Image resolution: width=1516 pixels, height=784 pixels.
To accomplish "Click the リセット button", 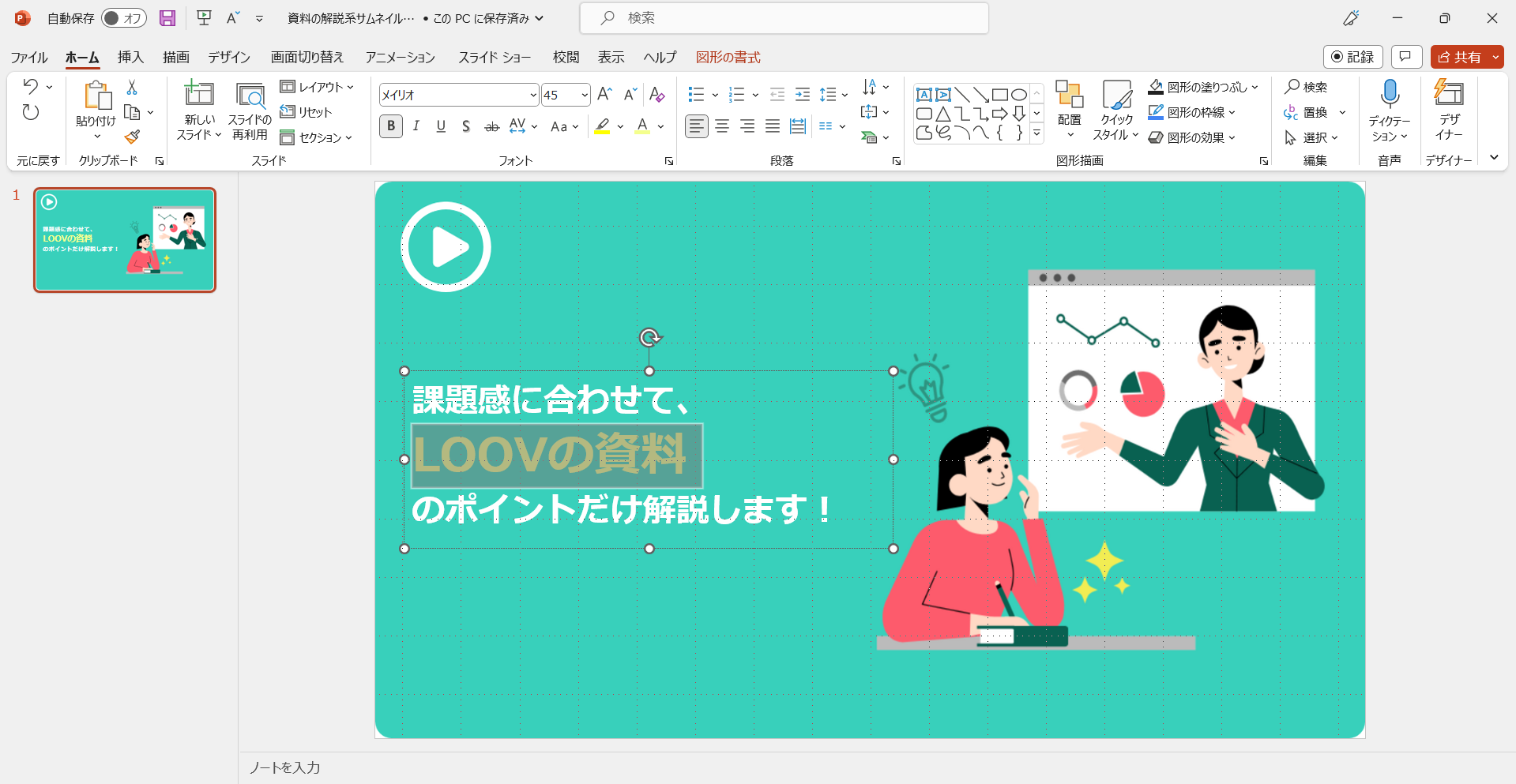I will tap(307, 112).
